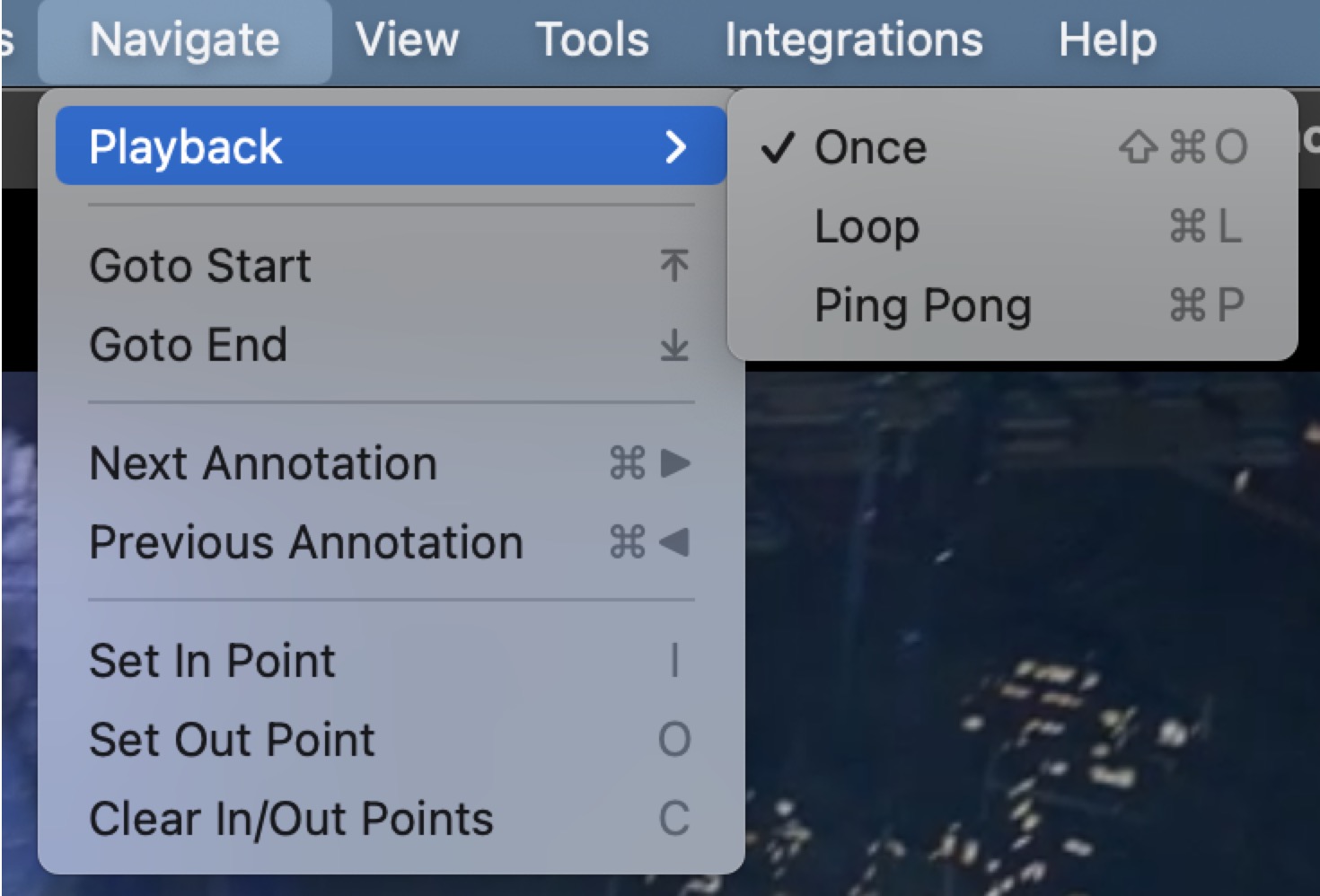The width and height of the screenshot is (1320, 896).
Task: Jump to Previous Annotation
Action: pyautogui.click(x=392, y=542)
